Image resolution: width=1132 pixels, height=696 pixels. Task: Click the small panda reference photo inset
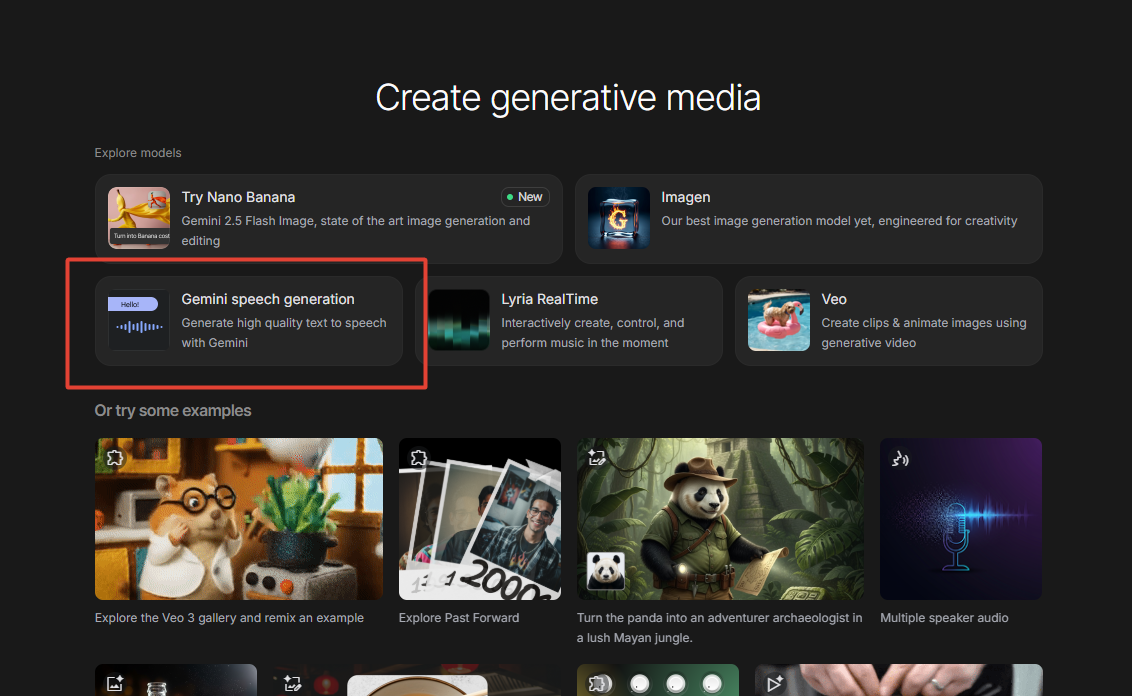[606, 570]
